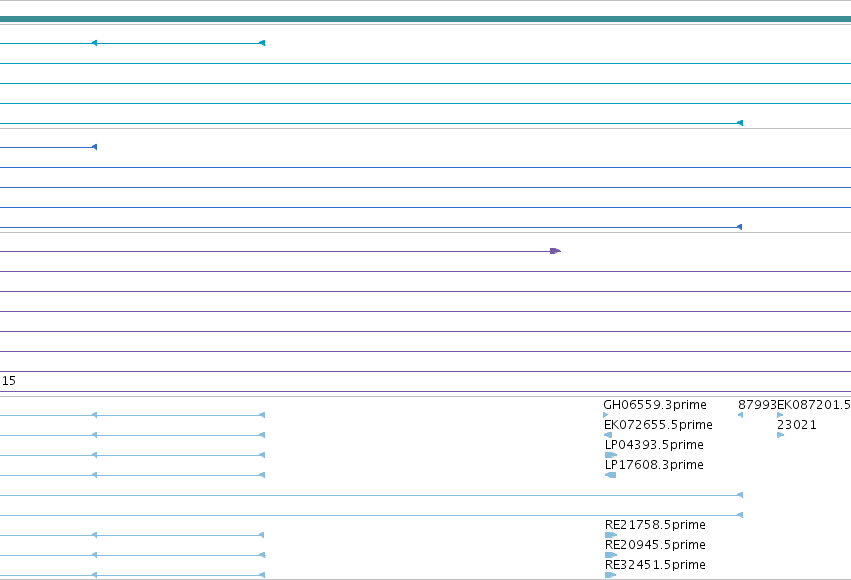Click the purple arrow feature end

[x=555, y=251]
